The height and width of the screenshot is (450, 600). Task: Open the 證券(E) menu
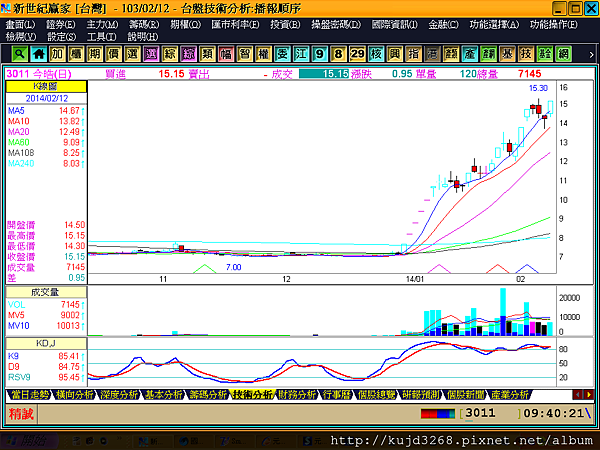tap(61, 25)
